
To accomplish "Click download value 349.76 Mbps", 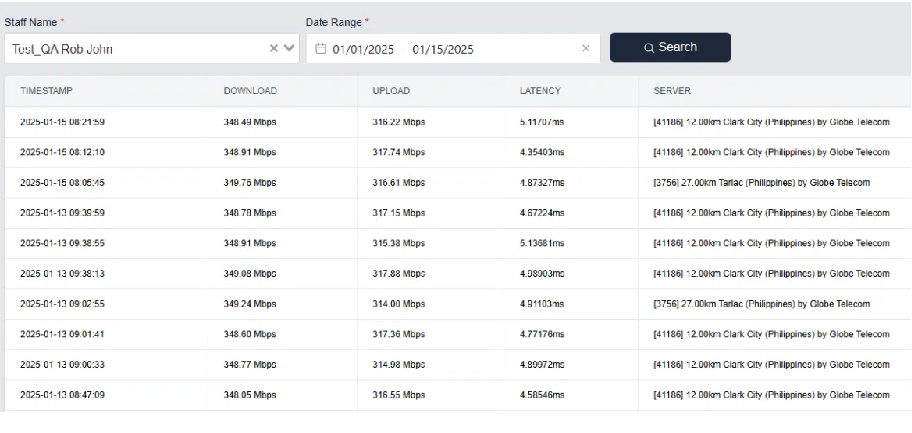I will (x=250, y=183).
